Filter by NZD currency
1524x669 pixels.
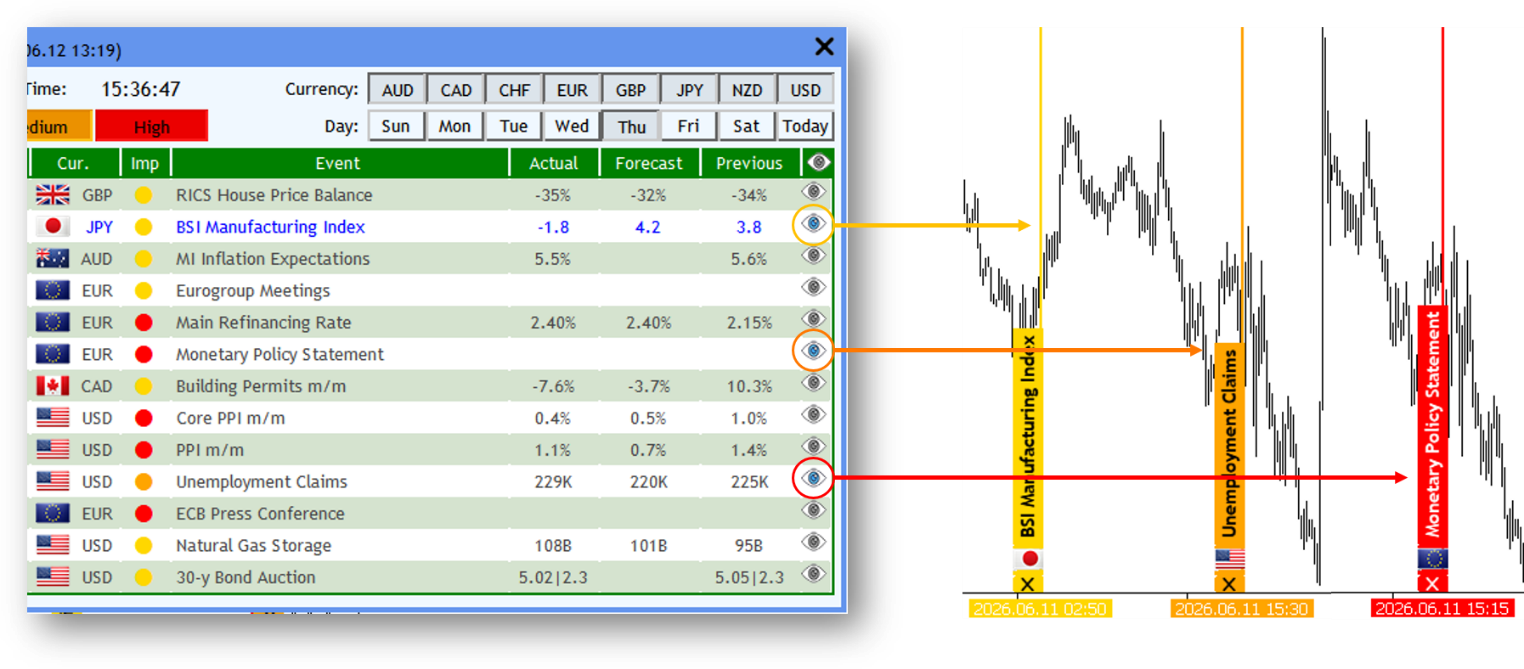(747, 90)
